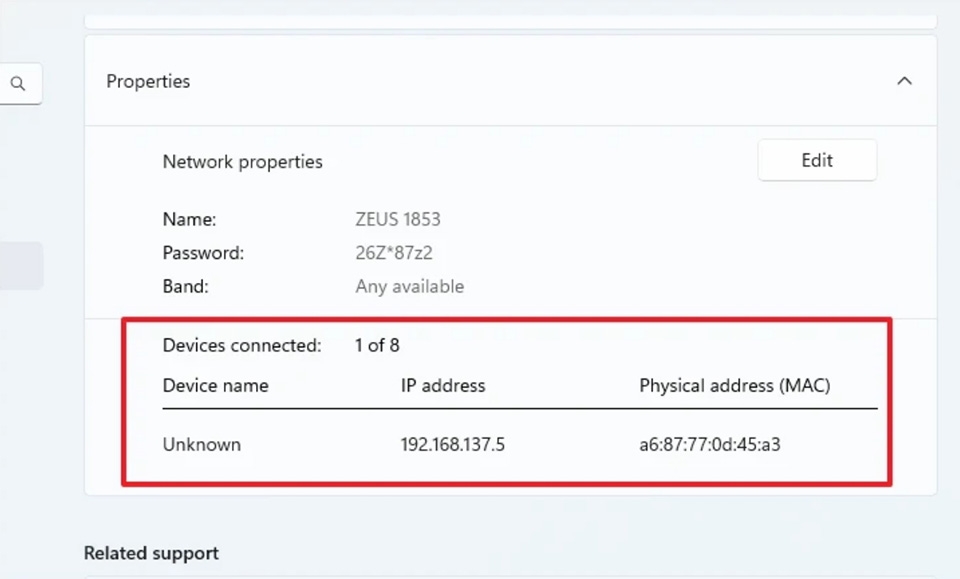Click the Band label
The width and height of the screenshot is (960, 579).
point(184,286)
